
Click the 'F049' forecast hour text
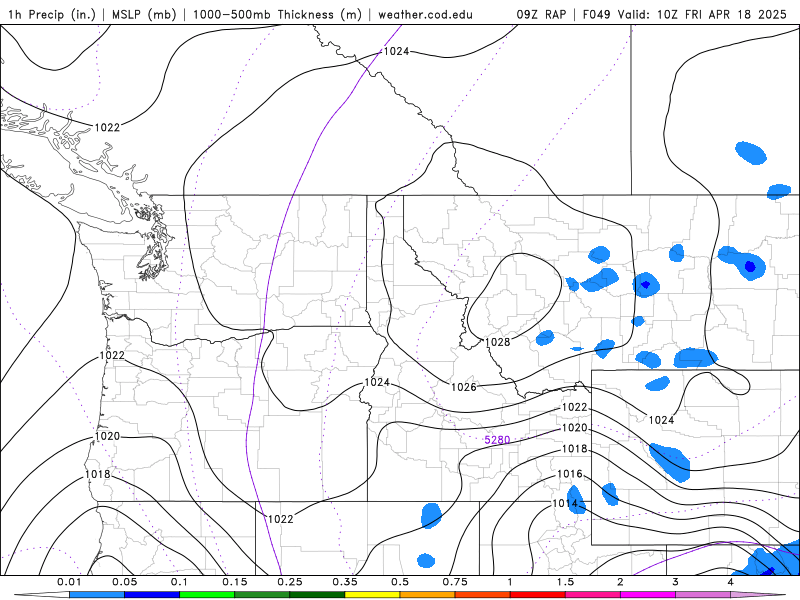(596, 14)
